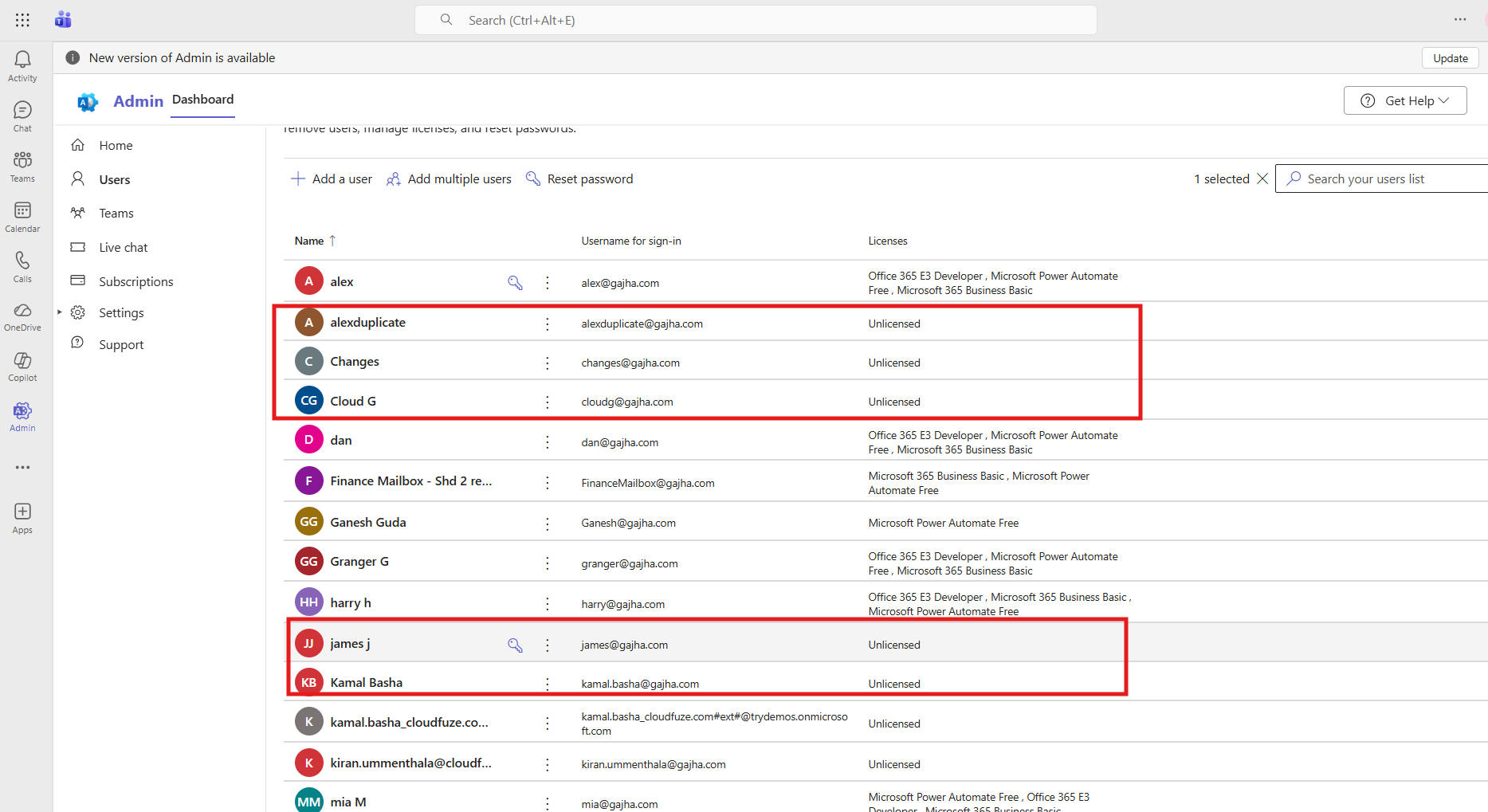The height and width of the screenshot is (812, 1488).
Task: Open more options menu for dan's row
Action: point(548,442)
